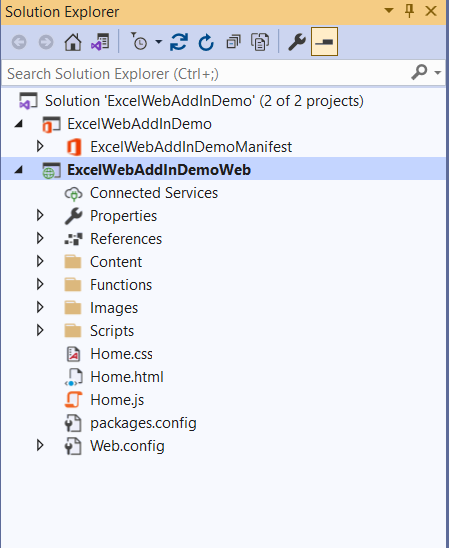The image size is (449, 548).
Task: Select the Home.js file
Action: coord(117,400)
